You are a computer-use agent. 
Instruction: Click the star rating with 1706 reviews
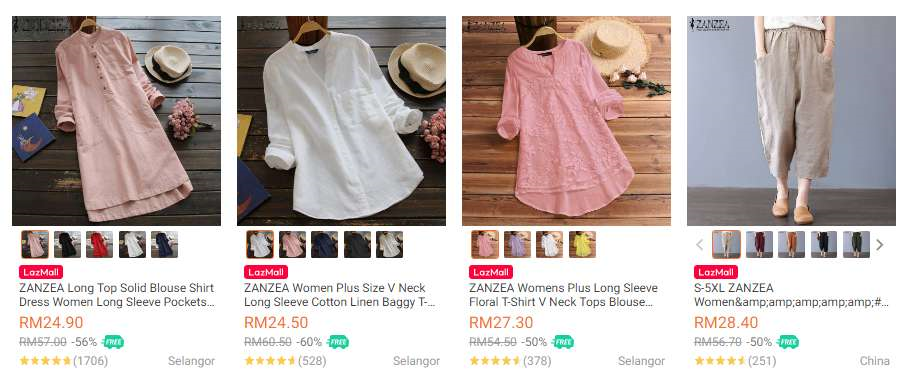coord(45,361)
